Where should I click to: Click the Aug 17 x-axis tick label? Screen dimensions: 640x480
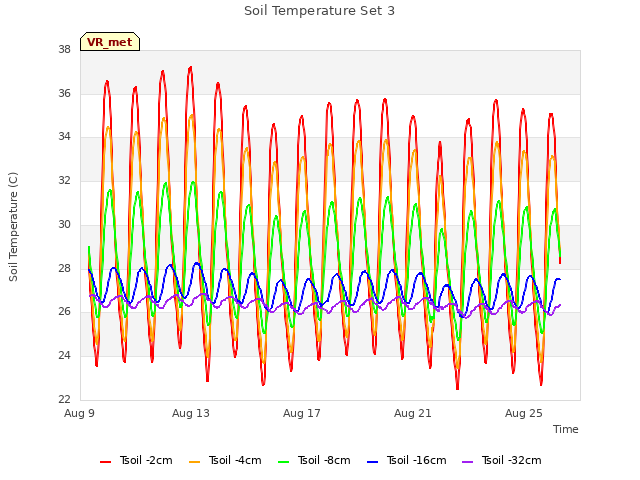pyautogui.click(x=302, y=413)
